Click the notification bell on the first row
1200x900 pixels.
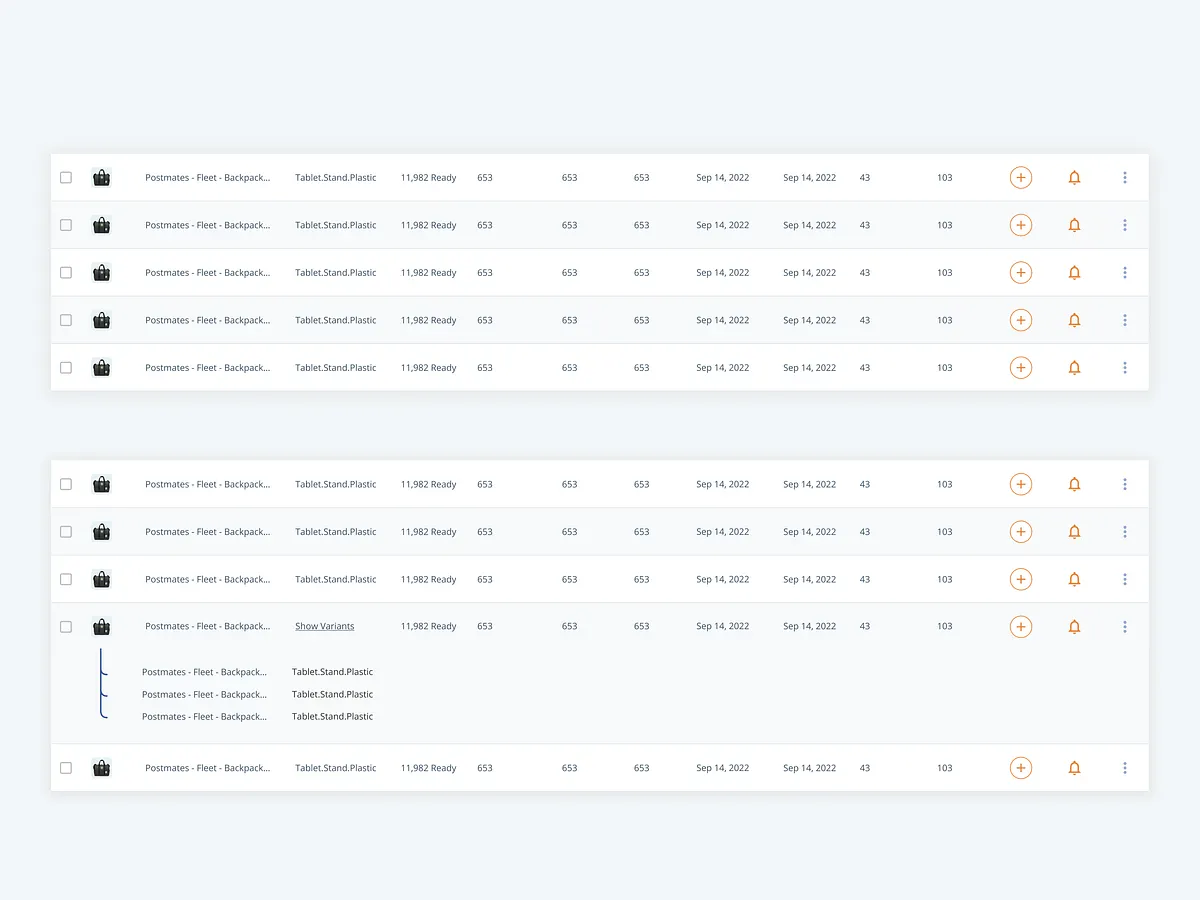pyautogui.click(x=1074, y=177)
